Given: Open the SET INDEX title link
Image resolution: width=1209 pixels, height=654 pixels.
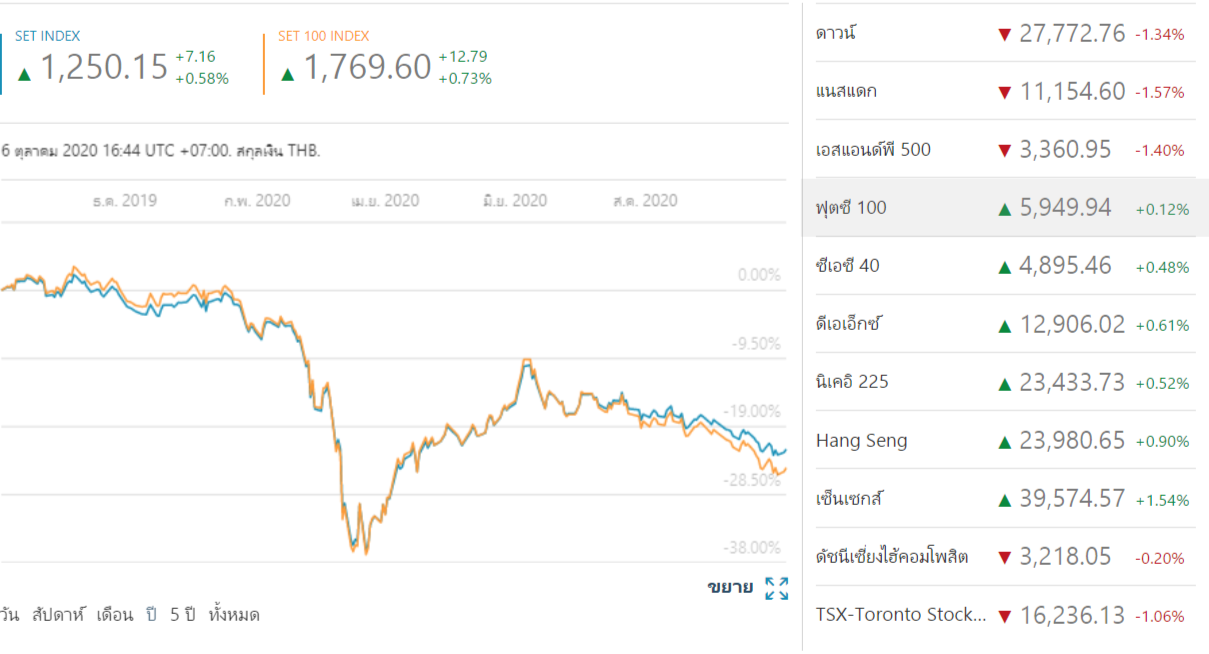Looking at the screenshot, I should (47, 36).
